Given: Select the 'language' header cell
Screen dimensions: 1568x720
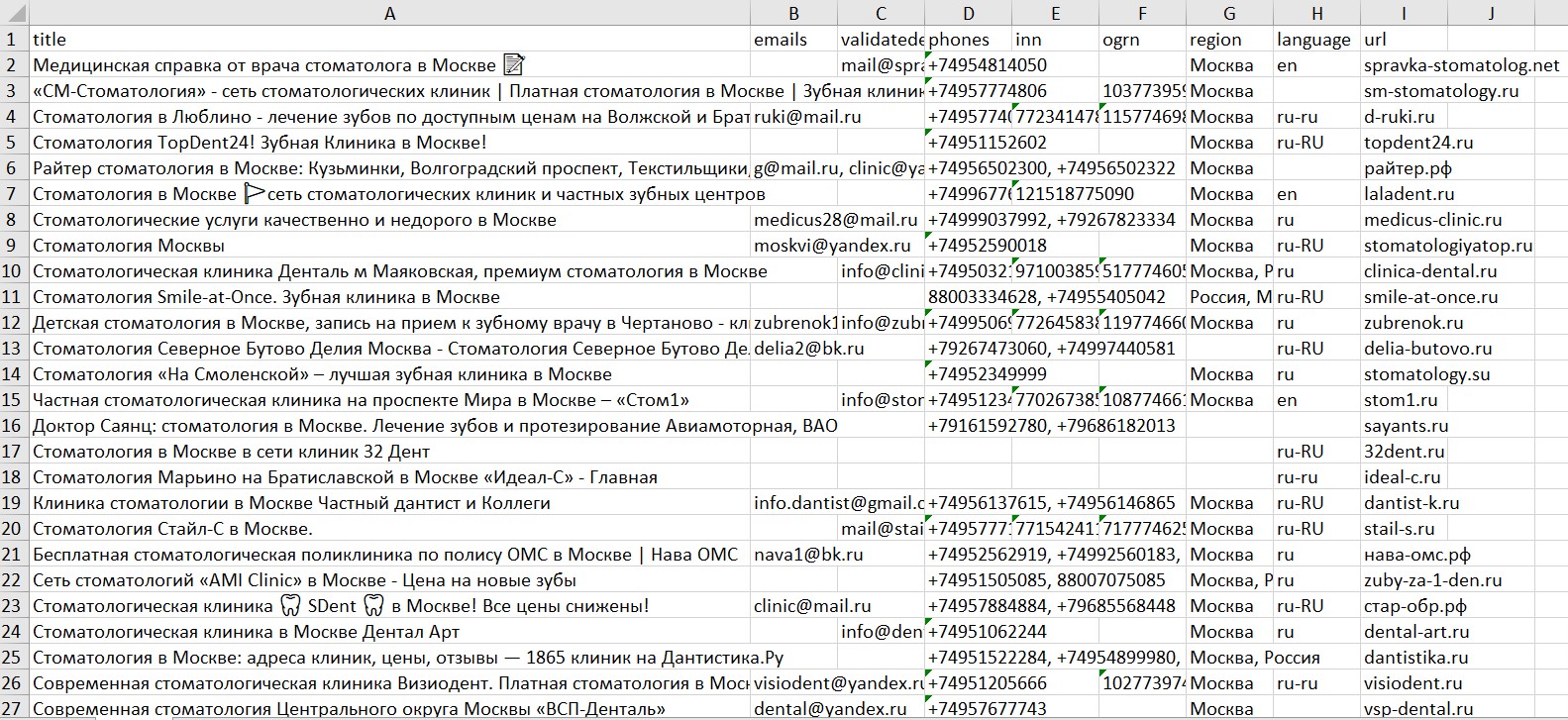Looking at the screenshot, I should 1316,40.
